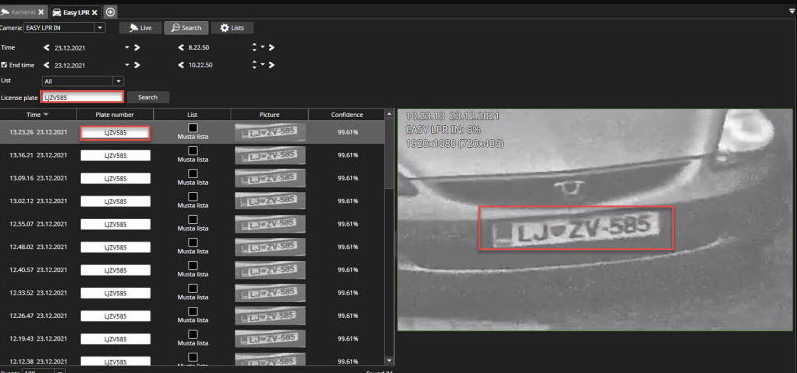Check Musta lista box for 12.40.57 row
The image size is (797, 373).
pyautogui.click(x=193, y=265)
